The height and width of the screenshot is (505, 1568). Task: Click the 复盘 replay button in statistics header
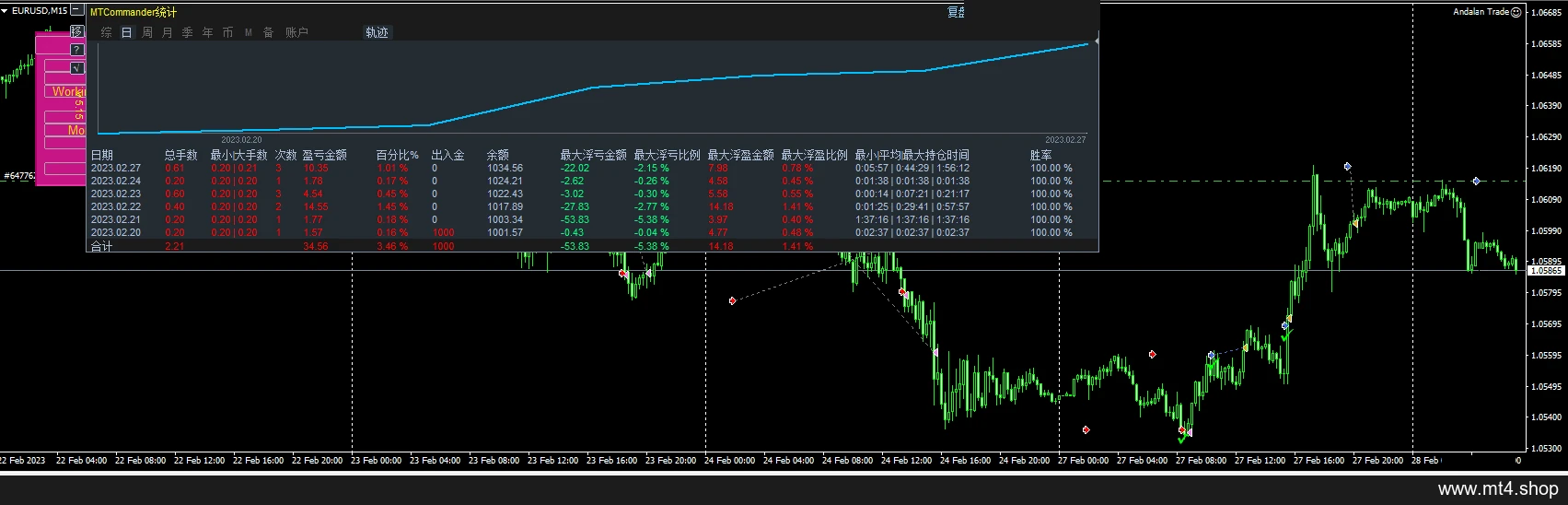pos(956,12)
